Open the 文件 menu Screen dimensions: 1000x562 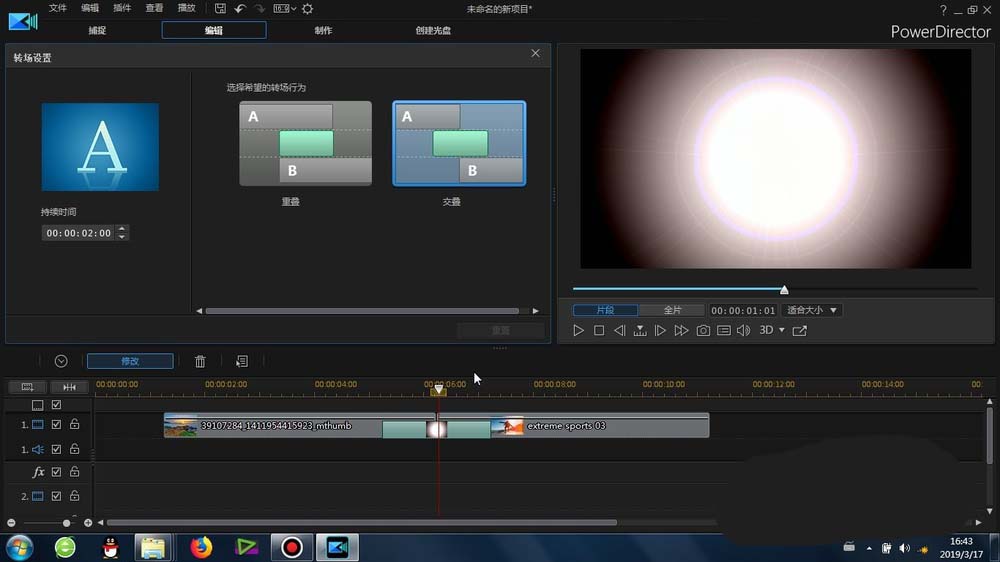pos(58,9)
